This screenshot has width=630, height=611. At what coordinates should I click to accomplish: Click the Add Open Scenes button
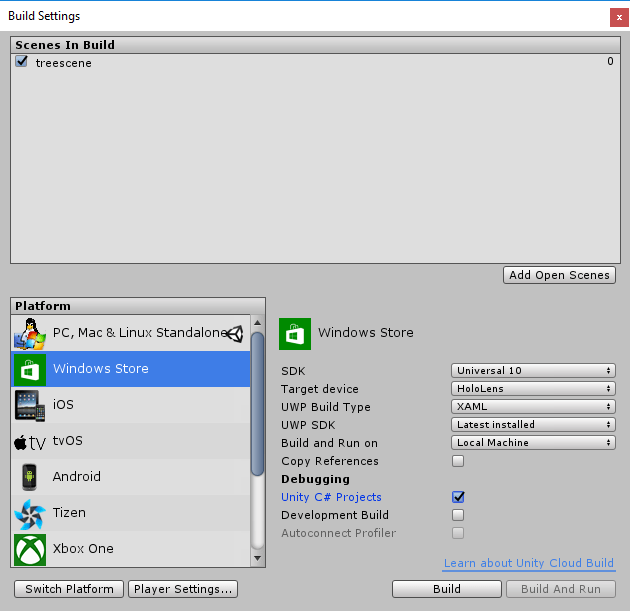559,275
